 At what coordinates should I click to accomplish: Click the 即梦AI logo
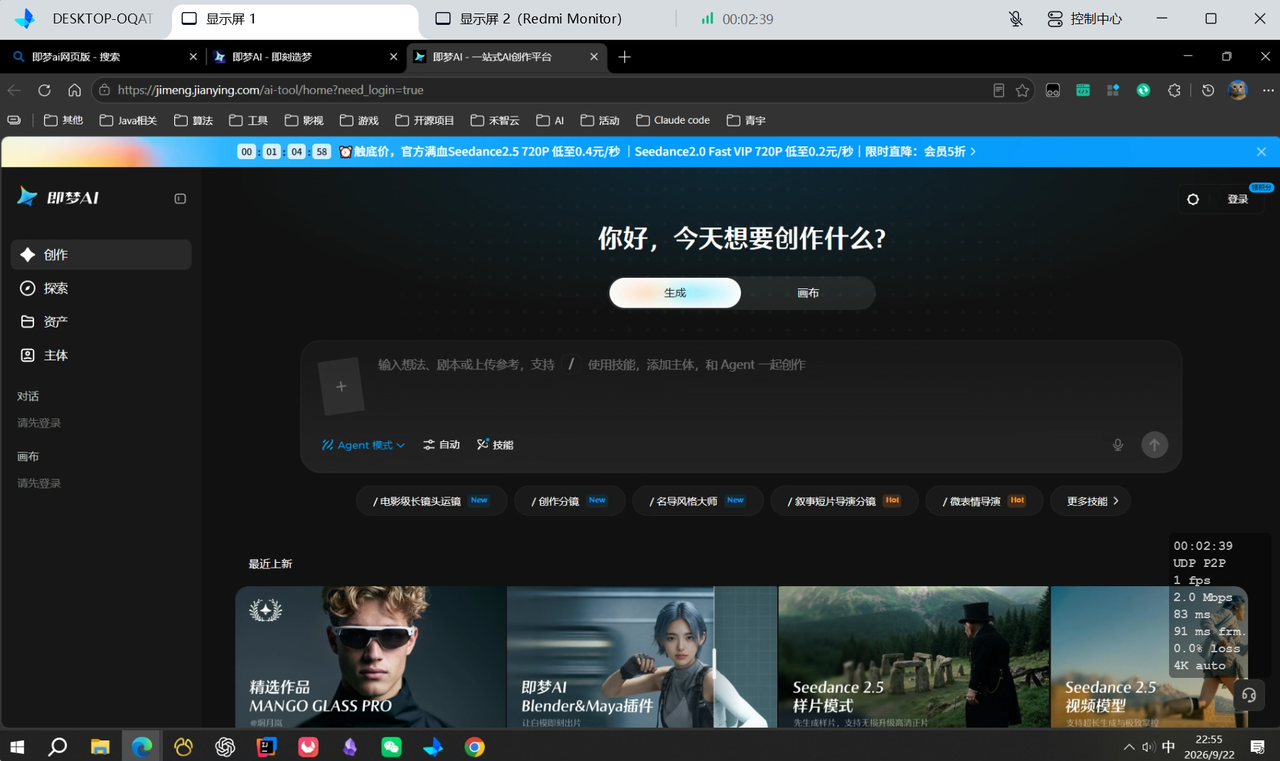pos(58,197)
